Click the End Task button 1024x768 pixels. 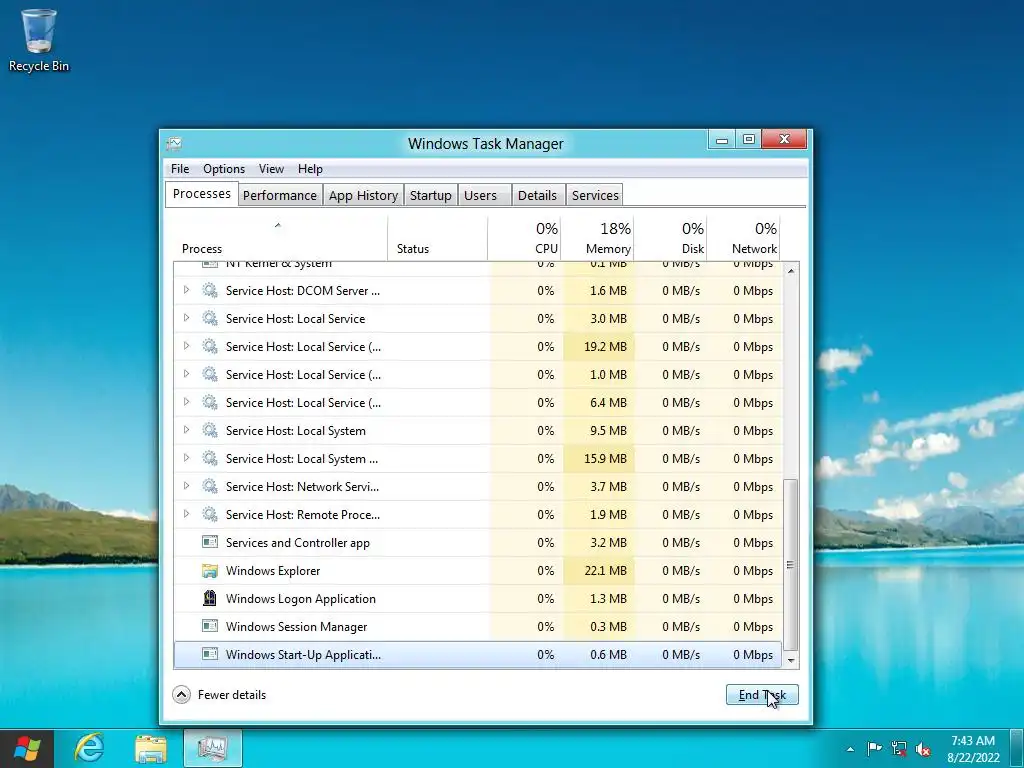(762, 695)
